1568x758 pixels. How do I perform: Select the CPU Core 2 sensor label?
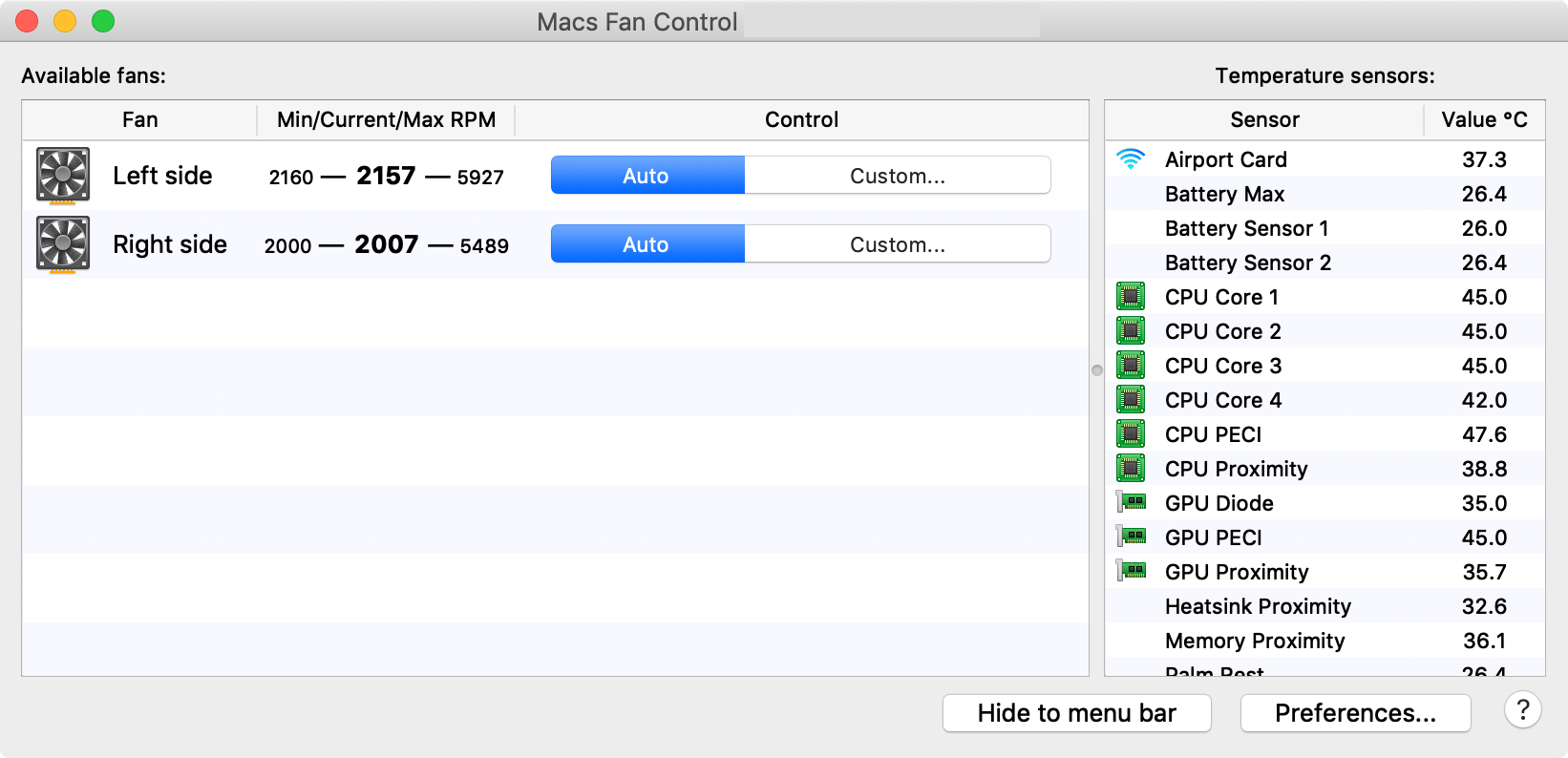pos(1223,331)
